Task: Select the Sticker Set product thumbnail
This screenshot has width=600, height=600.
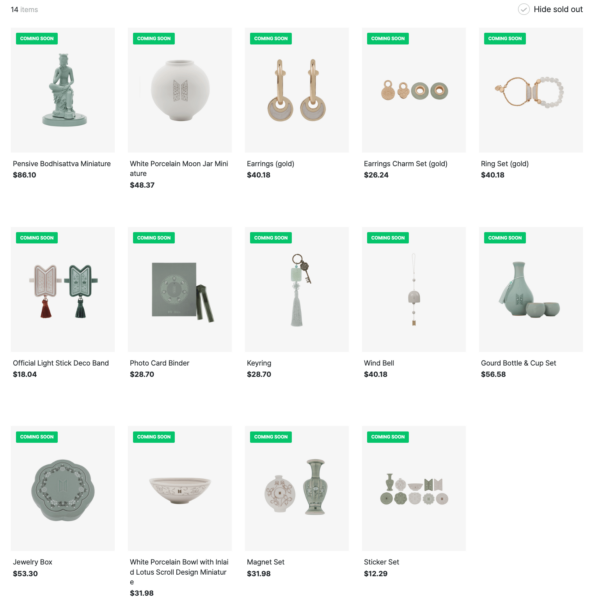Action: 414,488
